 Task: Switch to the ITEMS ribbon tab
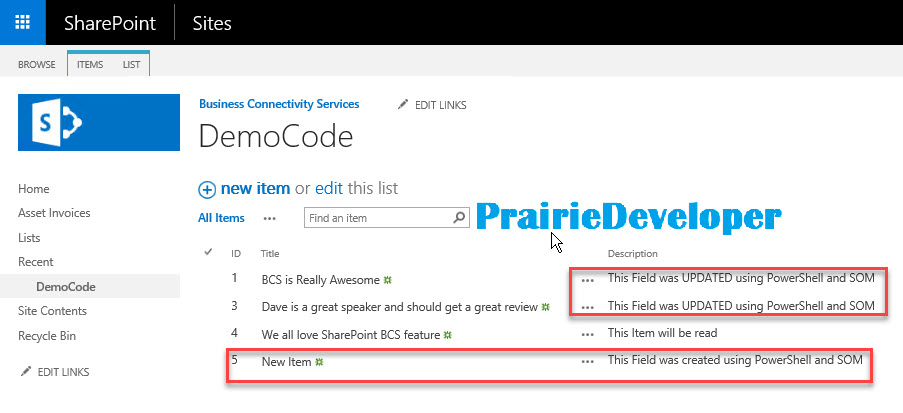90,65
